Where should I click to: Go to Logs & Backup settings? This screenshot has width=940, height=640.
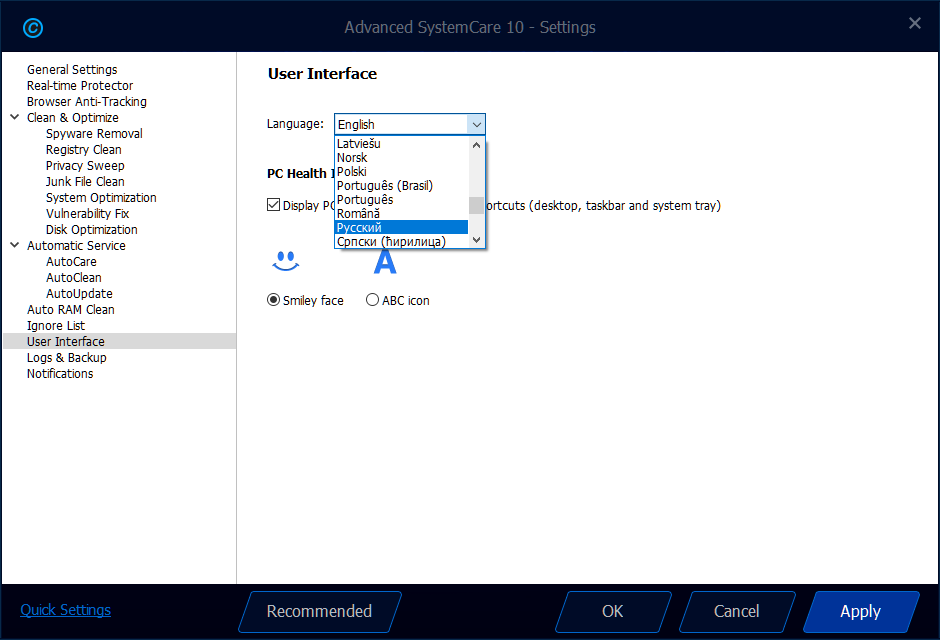point(66,358)
